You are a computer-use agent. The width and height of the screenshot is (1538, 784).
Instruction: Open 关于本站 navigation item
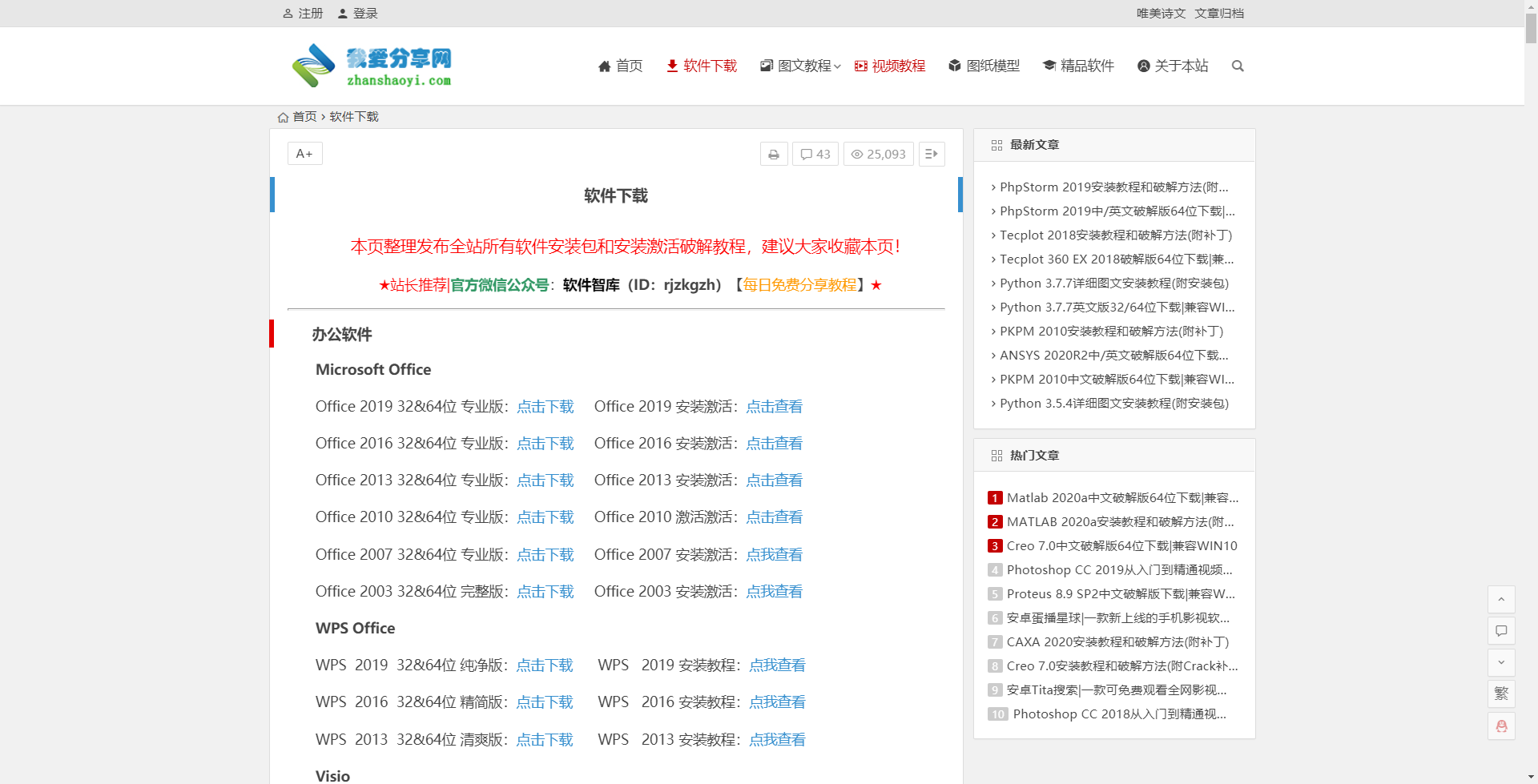tap(1173, 66)
